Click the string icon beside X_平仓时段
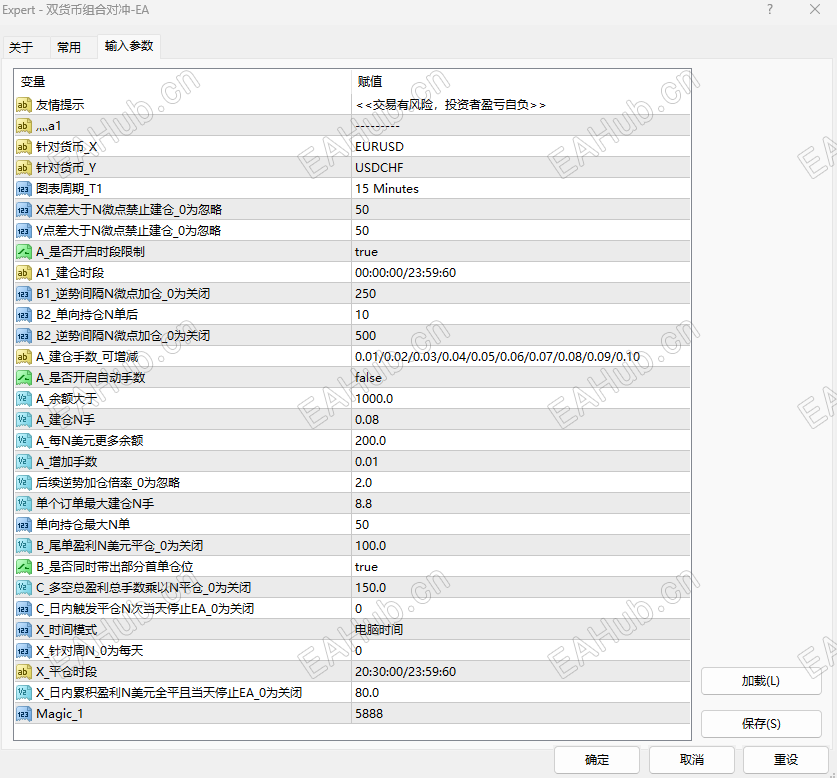The image size is (837, 778). click(23, 672)
